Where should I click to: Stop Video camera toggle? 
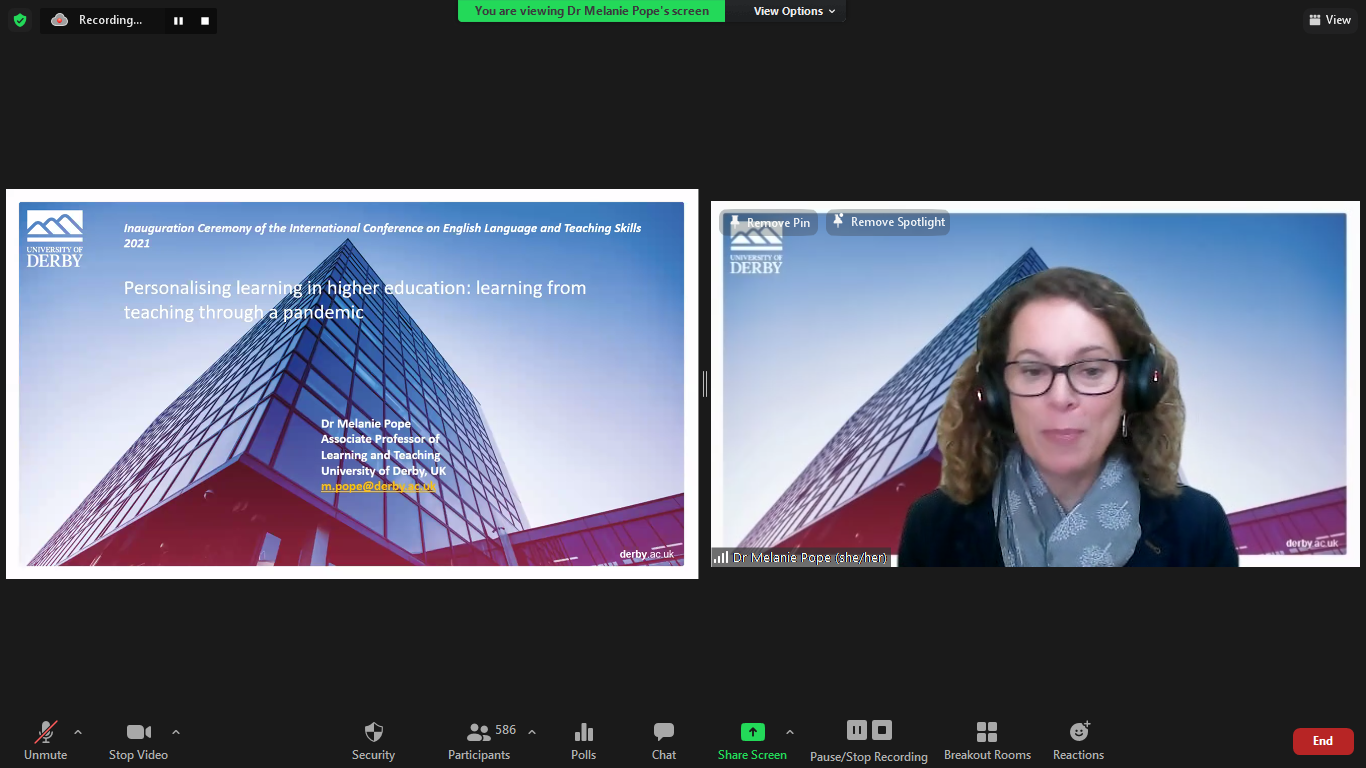(x=138, y=741)
